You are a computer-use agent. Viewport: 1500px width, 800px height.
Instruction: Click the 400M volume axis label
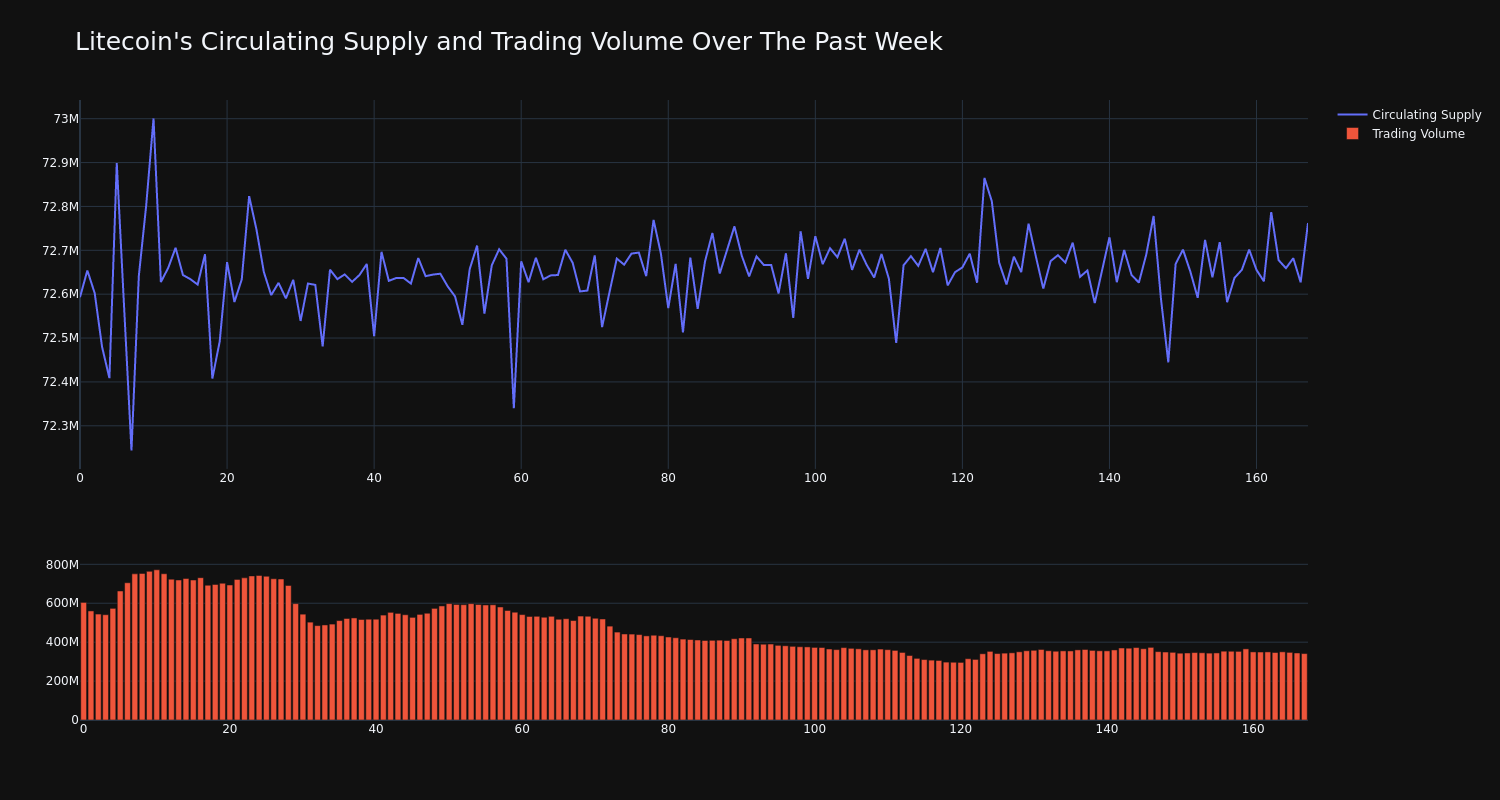tap(62, 642)
